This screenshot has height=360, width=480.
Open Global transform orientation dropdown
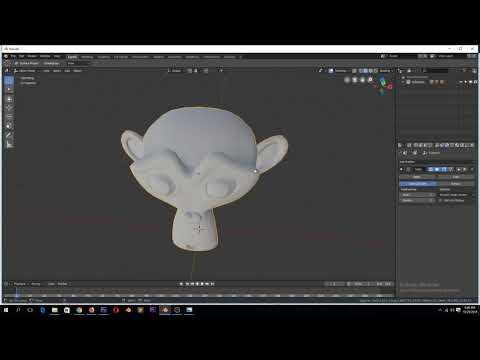(x=176, y=71)
